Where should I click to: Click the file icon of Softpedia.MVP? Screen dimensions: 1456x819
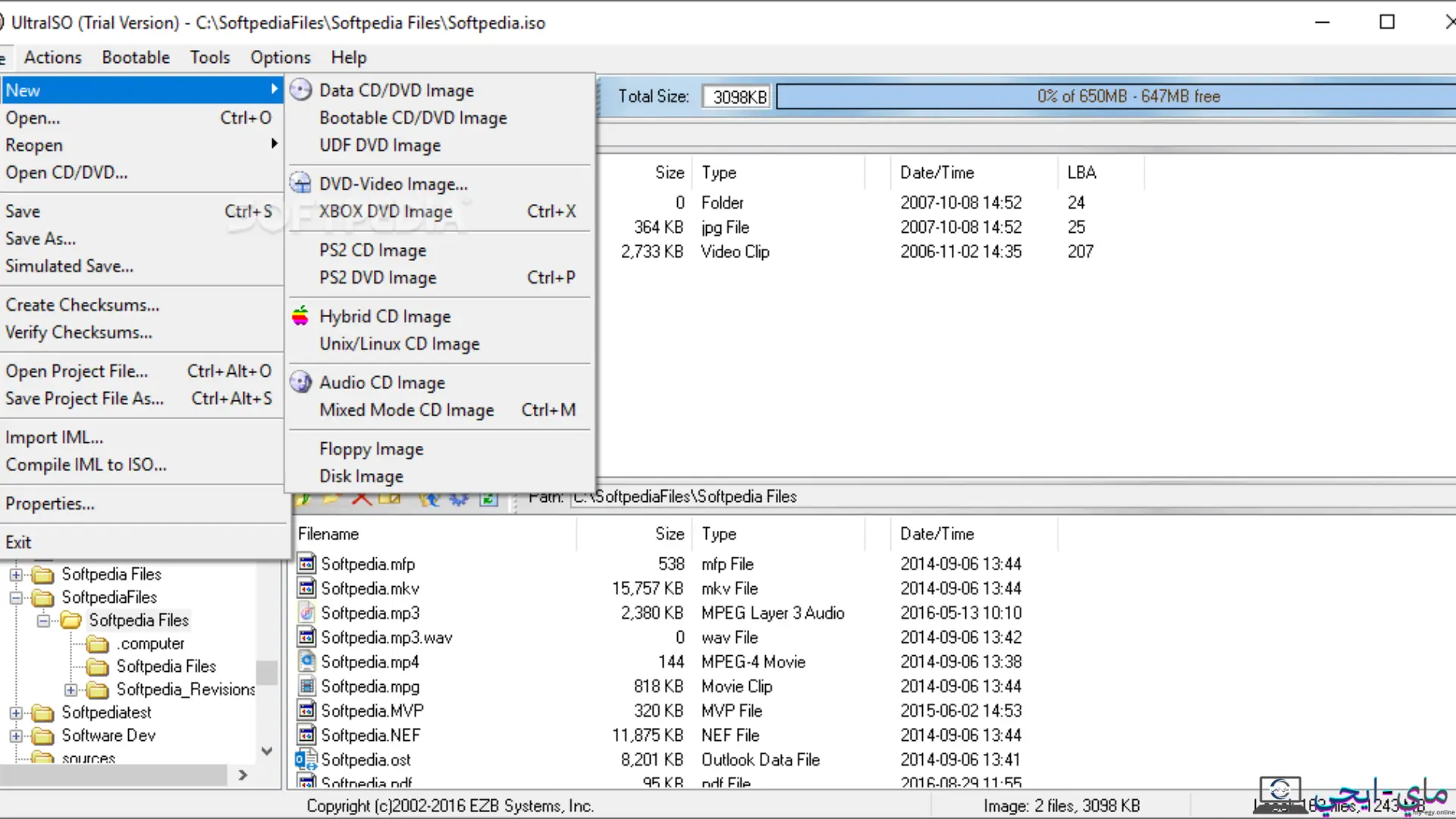[x=306, y=711]
